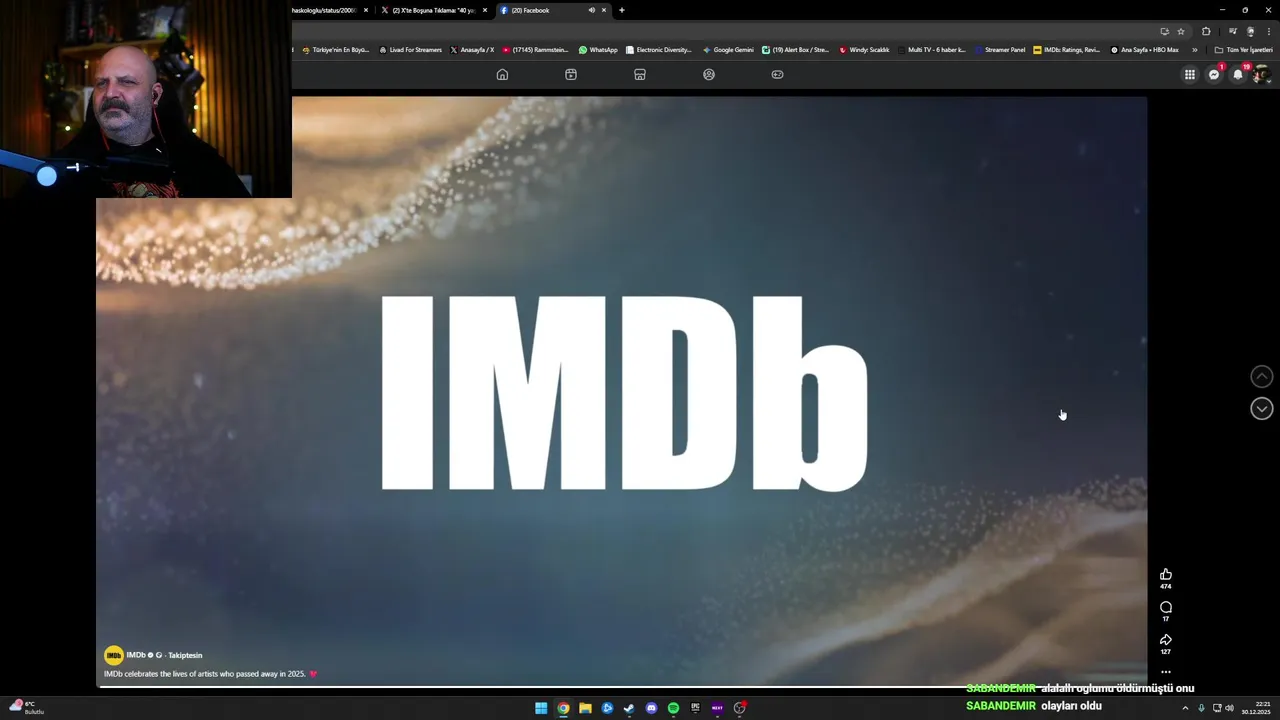Open a new browser tab
This screenshot has height=720, width=1280.
622,10
